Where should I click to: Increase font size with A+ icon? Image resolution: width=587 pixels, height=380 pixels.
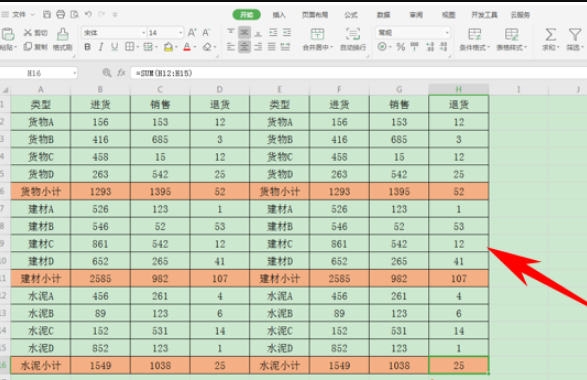point(192,33)
